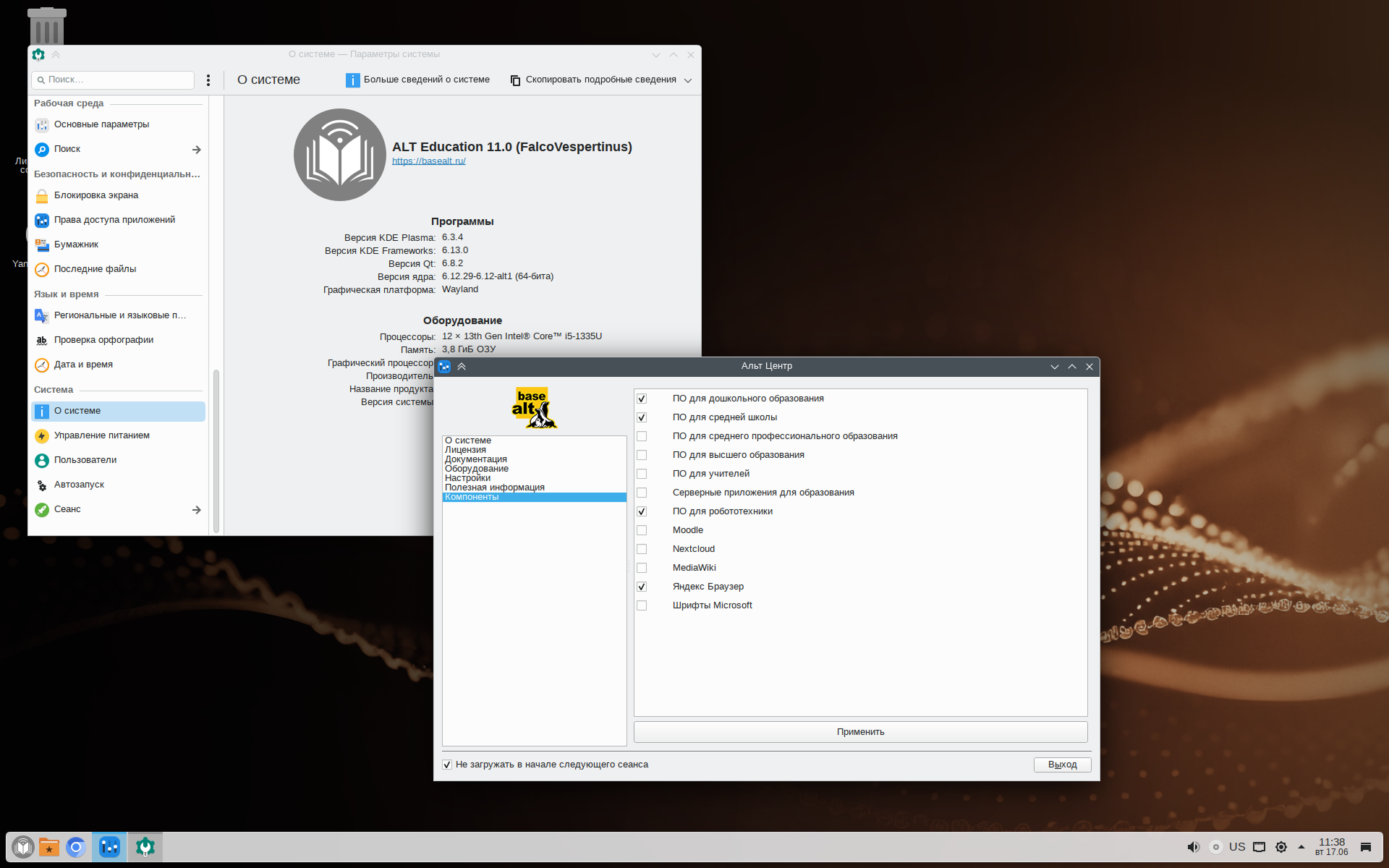Click the Выход button

click(1062, 765)
